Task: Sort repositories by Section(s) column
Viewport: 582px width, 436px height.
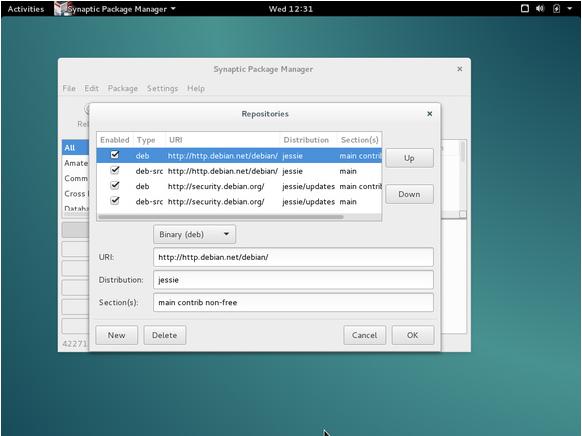Action: point(359,140)
